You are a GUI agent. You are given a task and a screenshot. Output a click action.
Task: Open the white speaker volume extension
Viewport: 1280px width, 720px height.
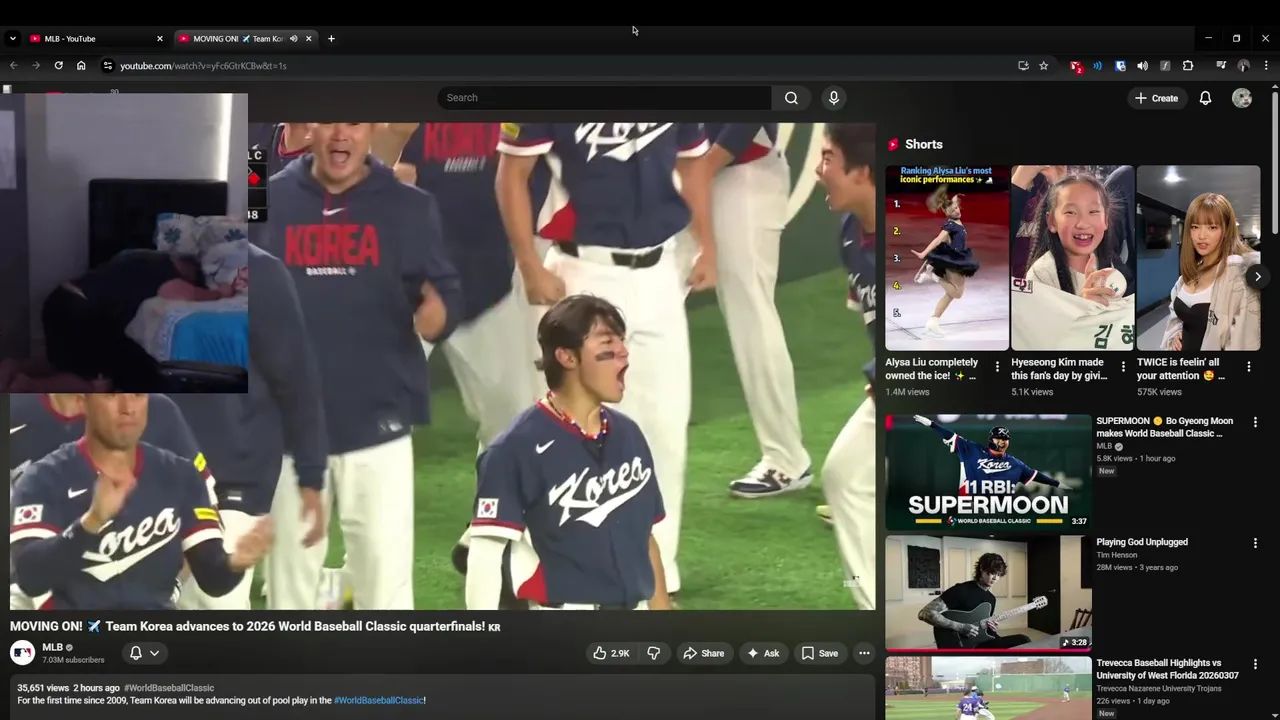(x=1142, y=66)
